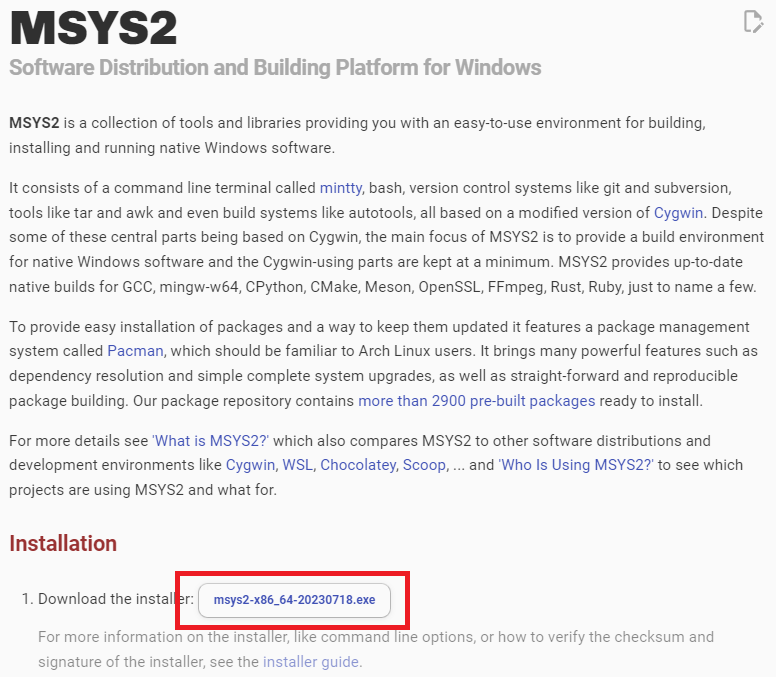Screen dimensions: 776x677
Task: Open the Cygwin link after 'modified version of'
Action: click(x=678, y=213)
